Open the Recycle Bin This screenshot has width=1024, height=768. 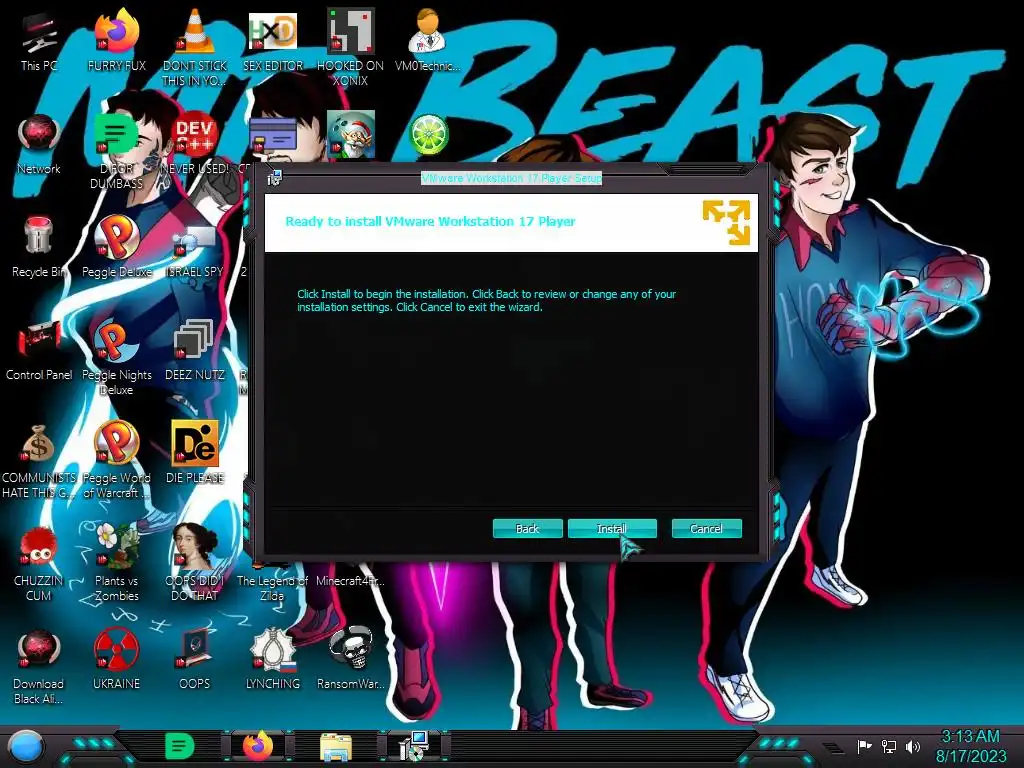39,247
